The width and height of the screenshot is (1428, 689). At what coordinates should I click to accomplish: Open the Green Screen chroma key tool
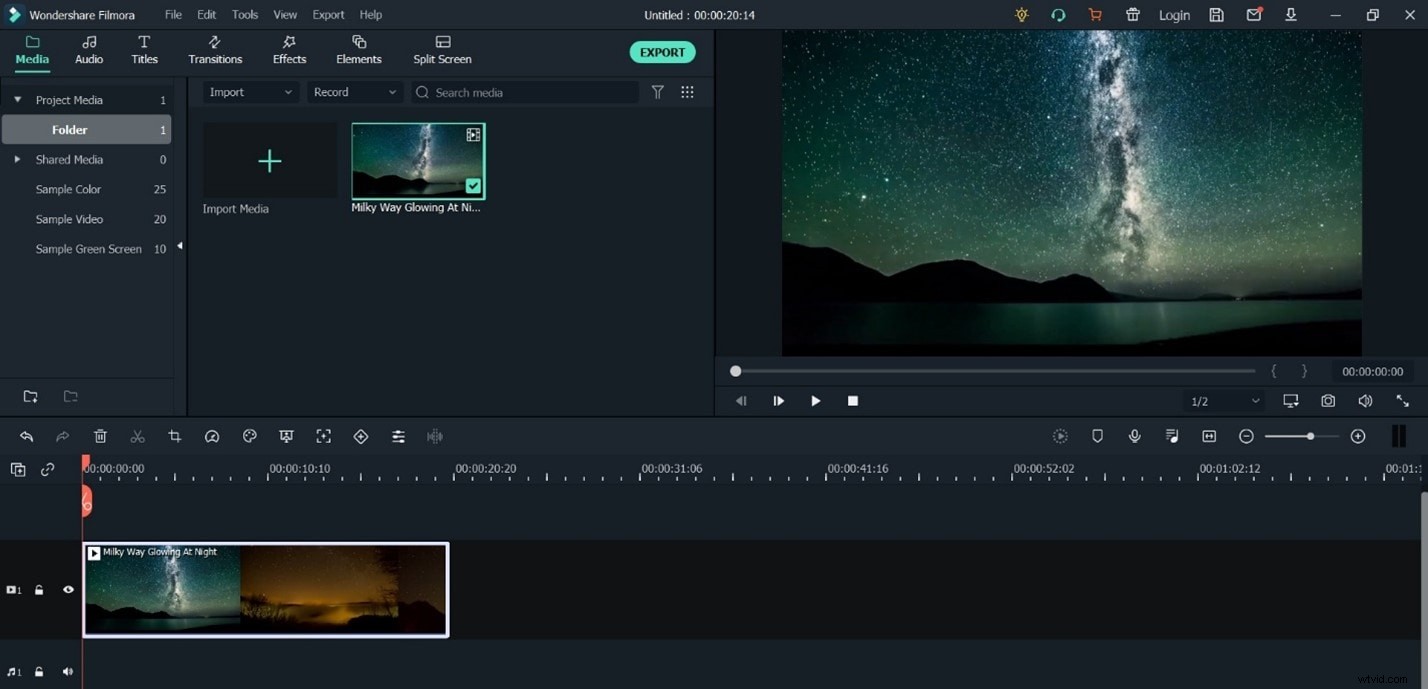(x=286, y=436)
